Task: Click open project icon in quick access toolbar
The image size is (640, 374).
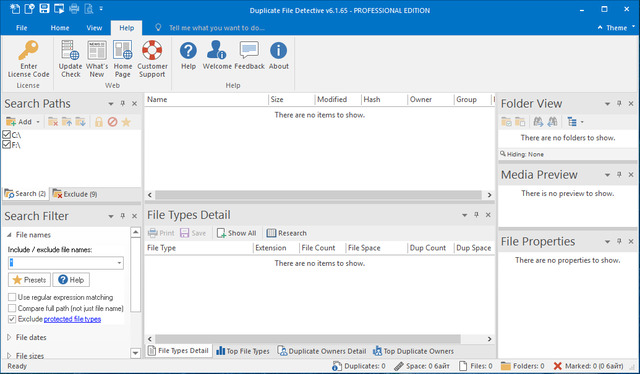Action: pos(29,8)
